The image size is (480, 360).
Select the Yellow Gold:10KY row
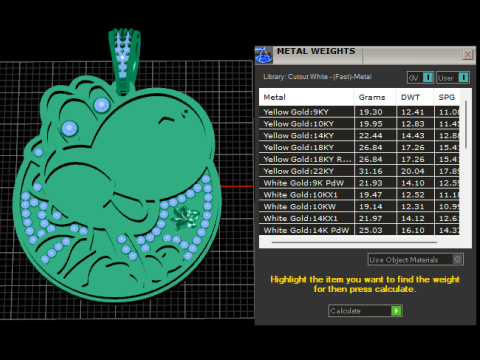click(x=359, y=124)
